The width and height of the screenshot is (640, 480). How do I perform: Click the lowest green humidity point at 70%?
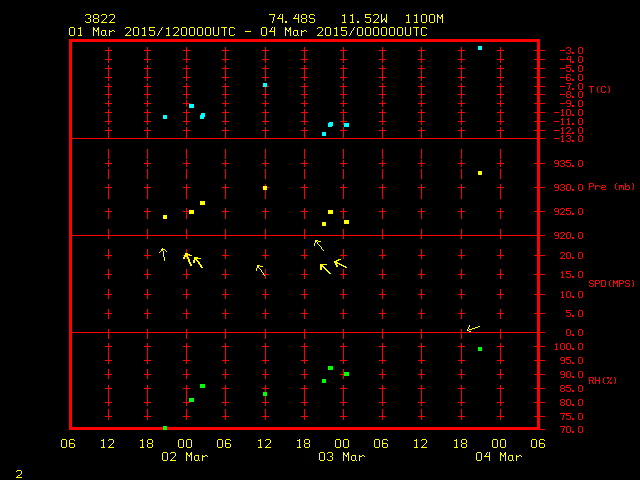[165, 428]
